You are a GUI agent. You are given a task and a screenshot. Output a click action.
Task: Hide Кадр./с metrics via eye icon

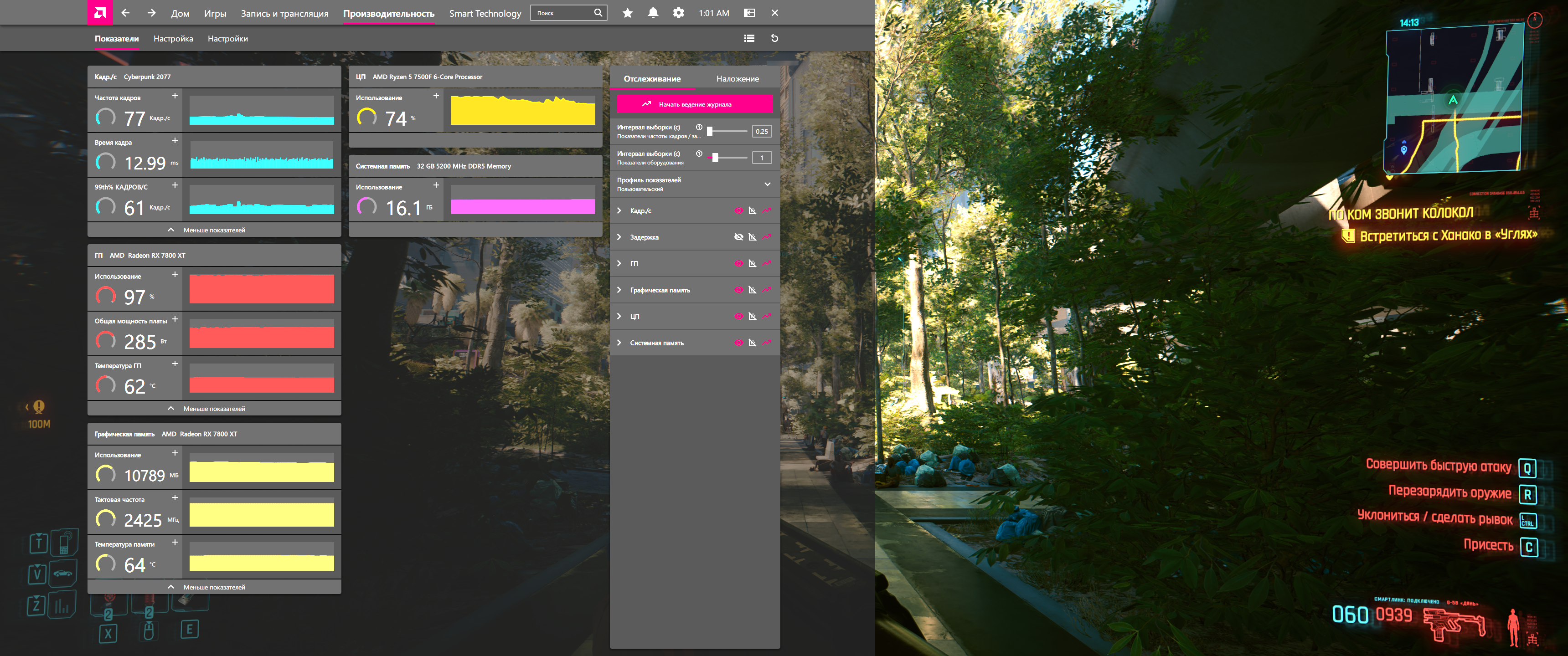pos(738,210)
